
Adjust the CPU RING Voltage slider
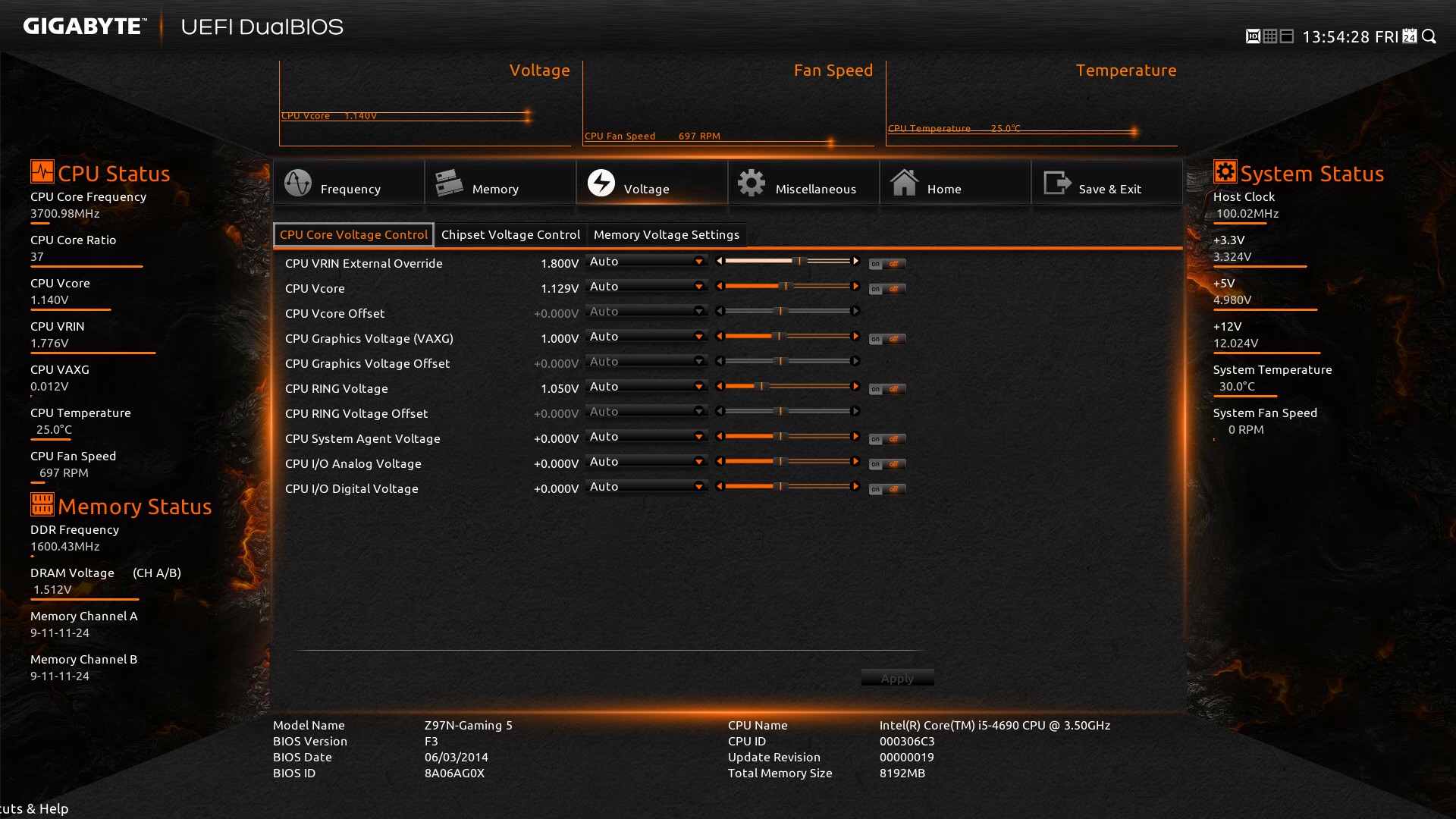pyautogui.click(x=787, y=386)
